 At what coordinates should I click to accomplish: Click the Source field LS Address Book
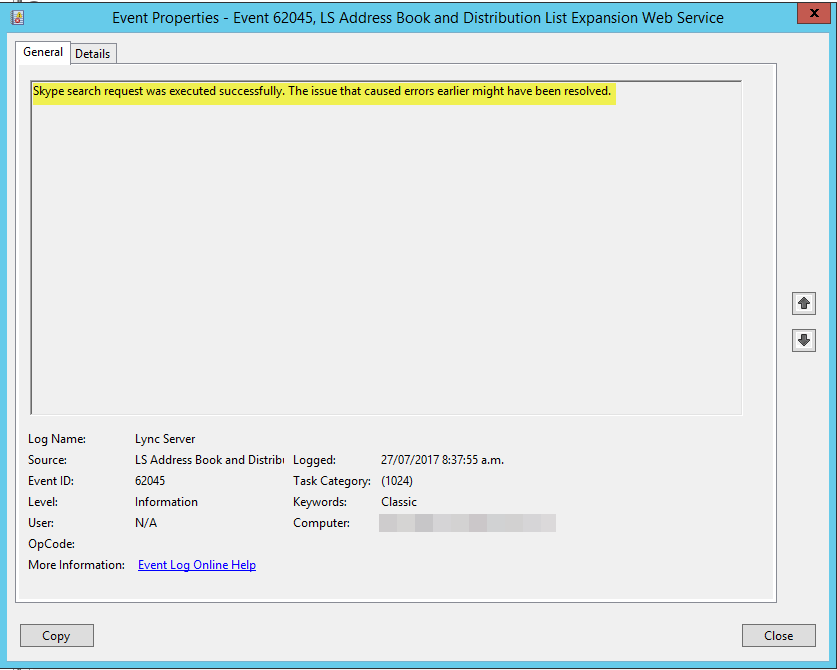click(209, 460)
